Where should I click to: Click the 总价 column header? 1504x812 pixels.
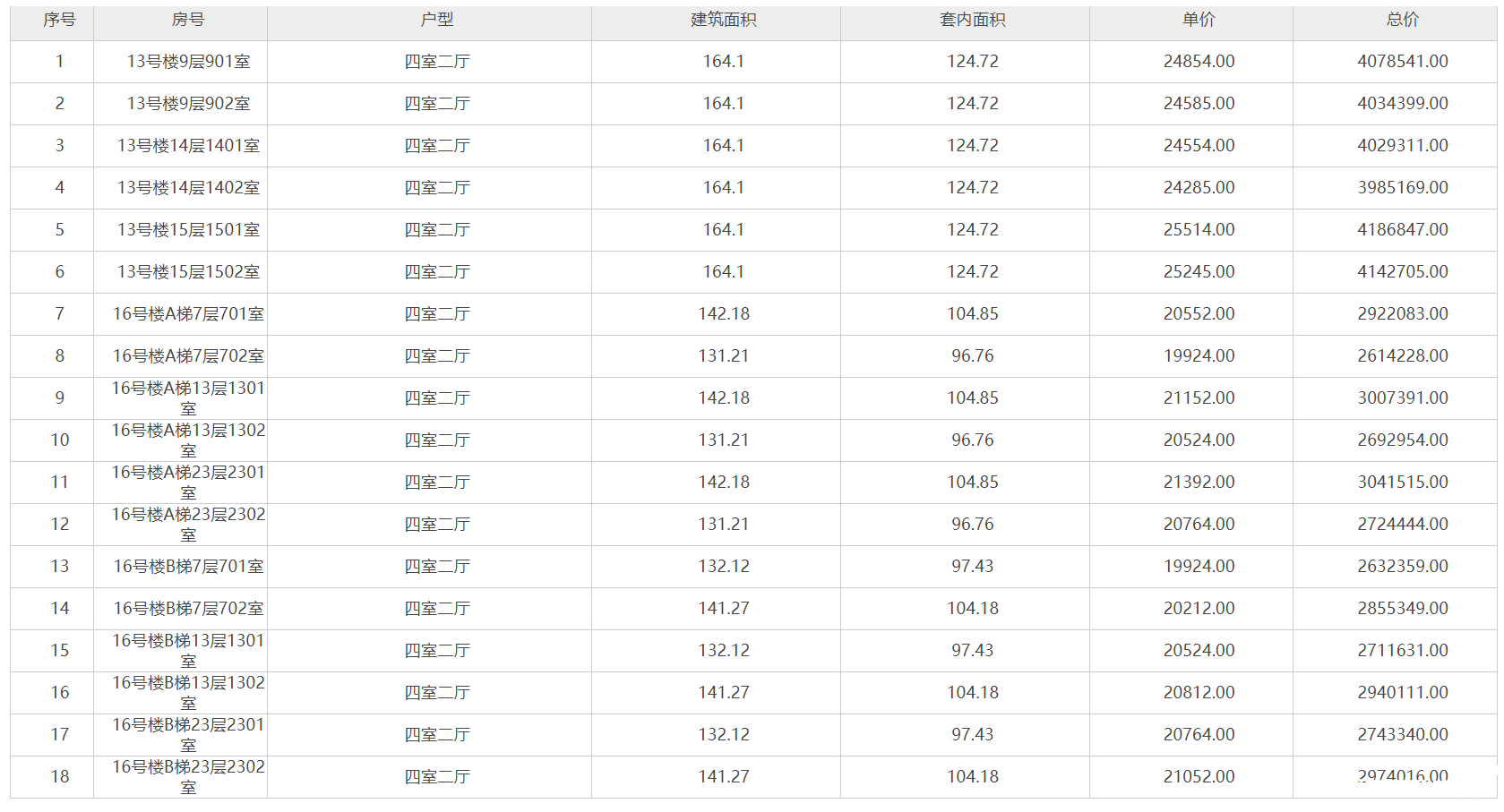pyautogui.click(x=1403, y=20)
